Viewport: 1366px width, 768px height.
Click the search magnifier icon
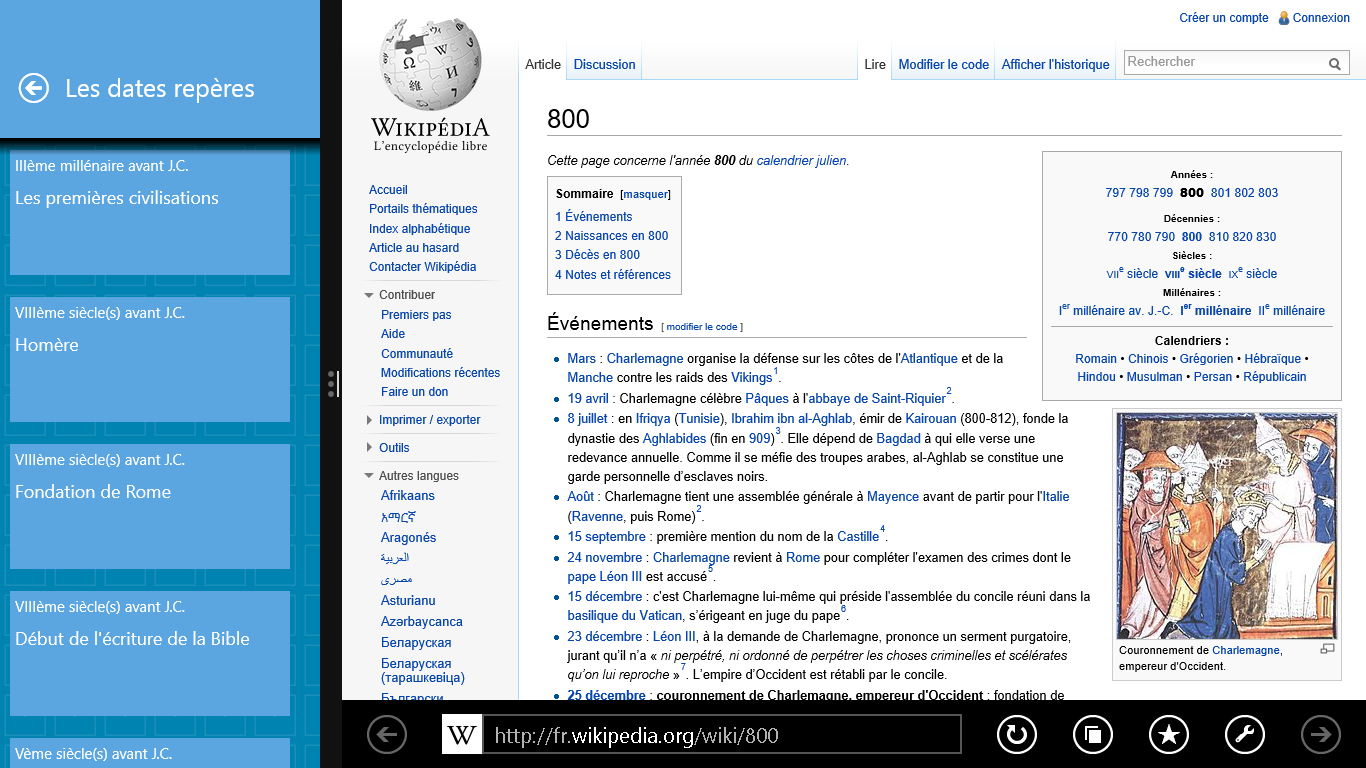click(x=1335, y=63)
